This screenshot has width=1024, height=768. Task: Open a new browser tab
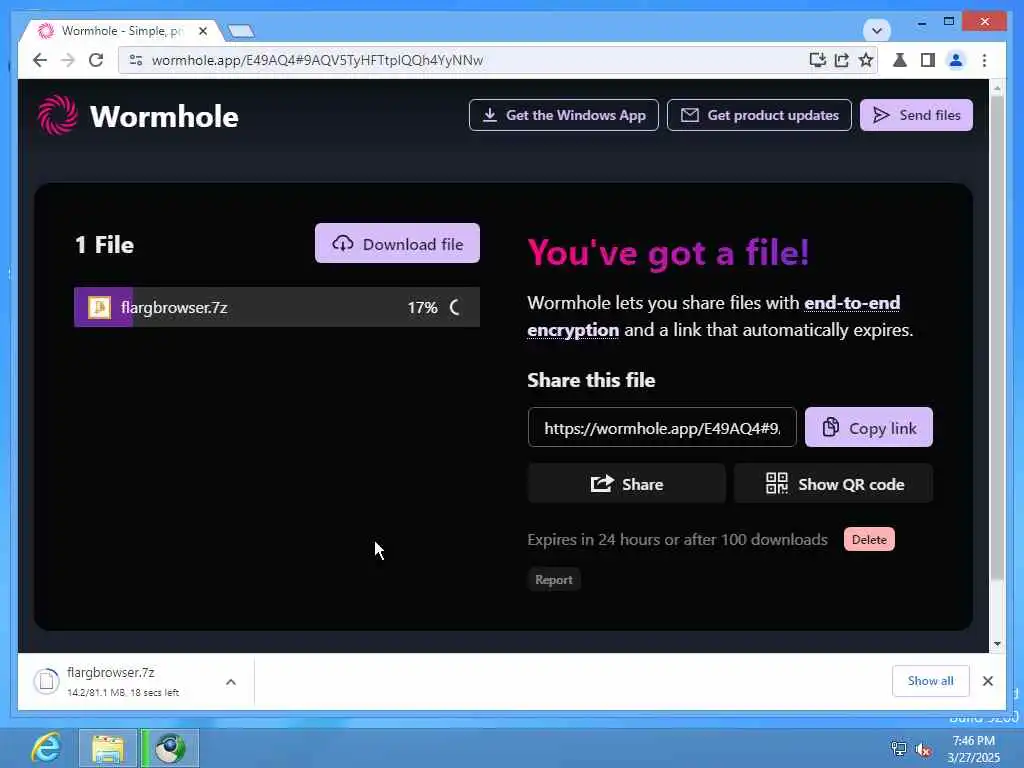click(241, 31)
